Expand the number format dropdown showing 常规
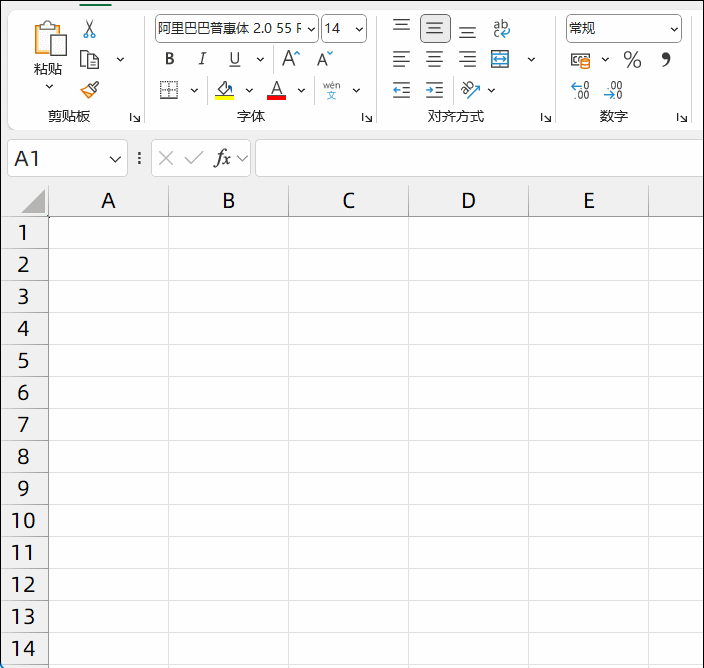The height and width of the screenshot is (668, 704). click(x=674, y=29)
